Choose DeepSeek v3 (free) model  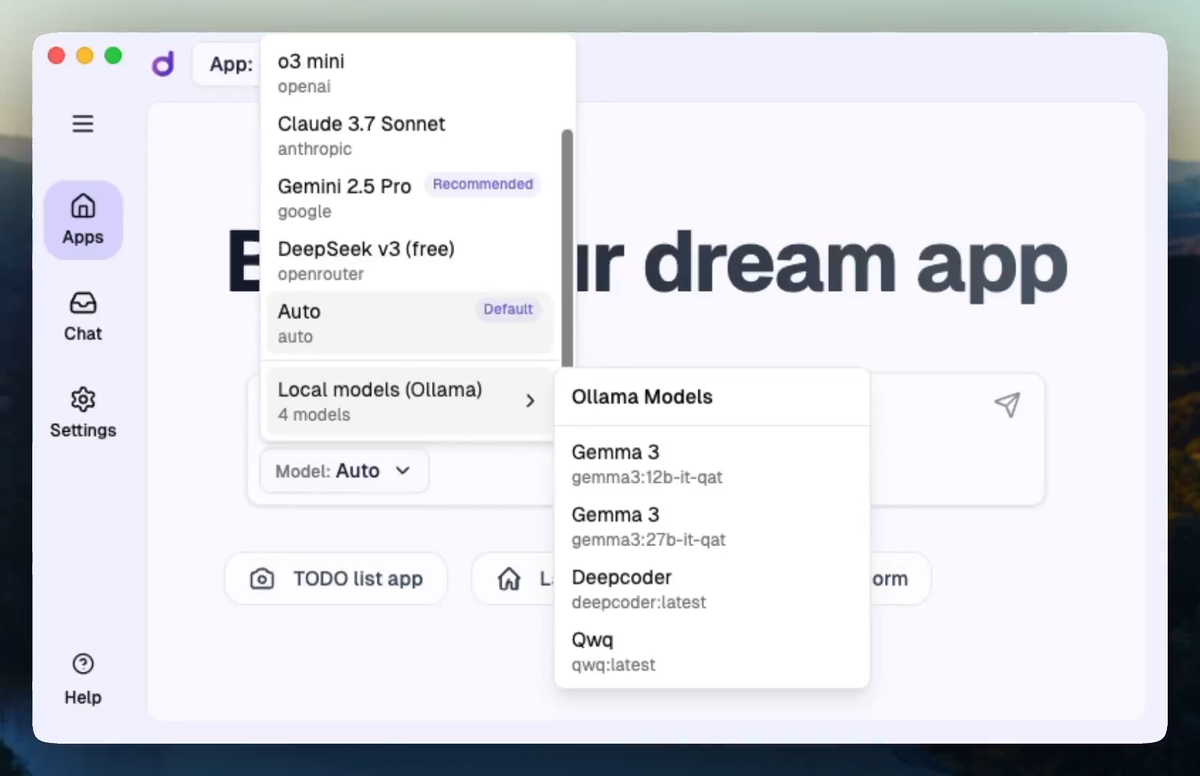click(x=411, y=260)
